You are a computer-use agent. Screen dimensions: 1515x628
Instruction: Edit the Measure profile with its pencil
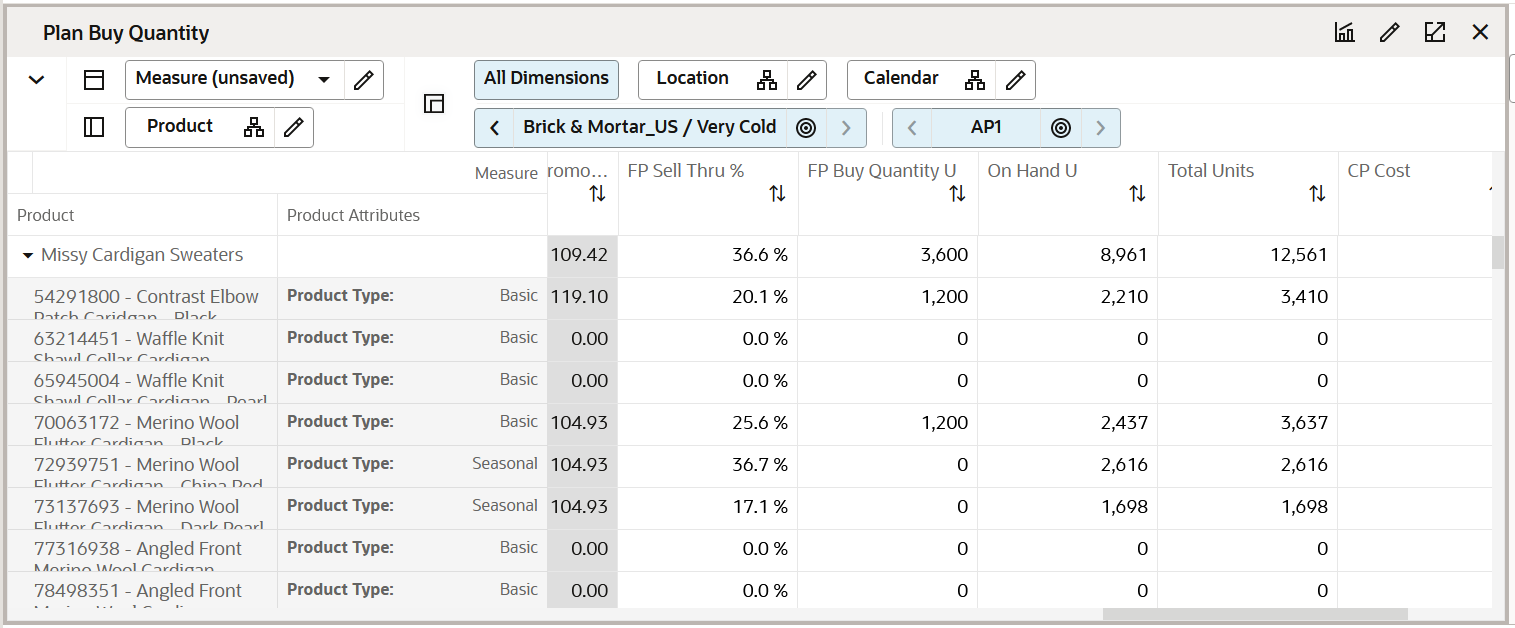tap(364, 80)
